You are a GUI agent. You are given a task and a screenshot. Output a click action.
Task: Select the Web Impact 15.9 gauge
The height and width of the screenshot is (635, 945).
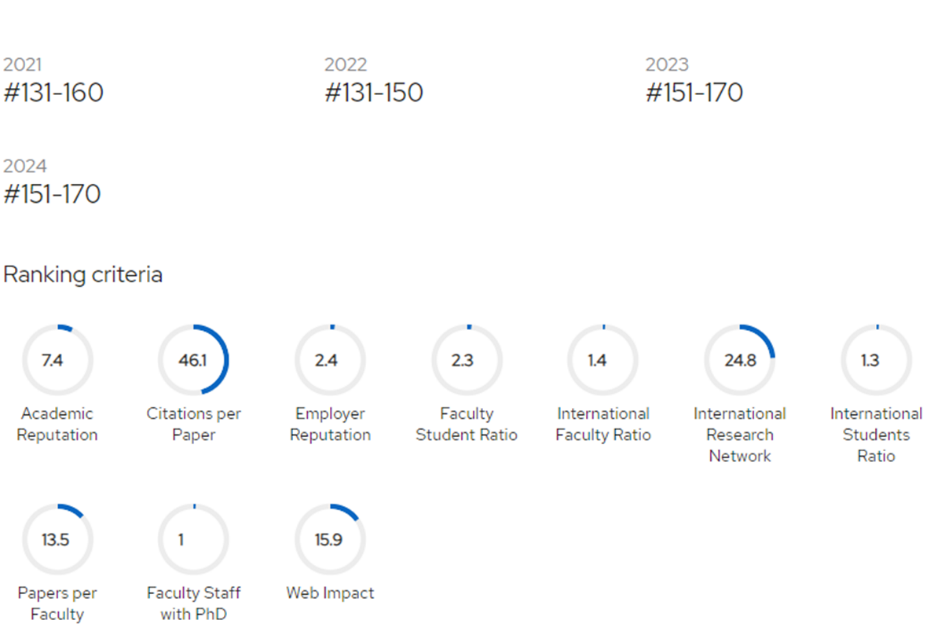click(x=330, y=540)
